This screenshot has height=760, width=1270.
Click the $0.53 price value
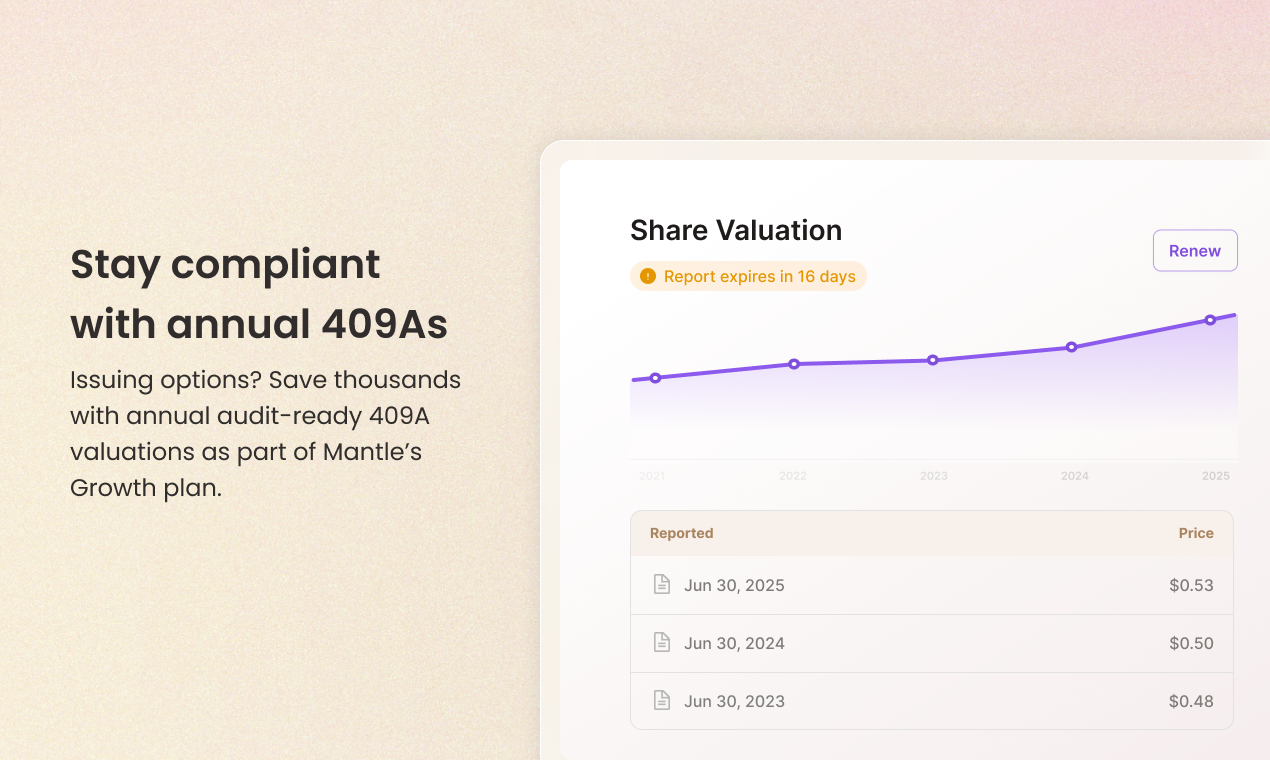click(x=1191, y=586)
